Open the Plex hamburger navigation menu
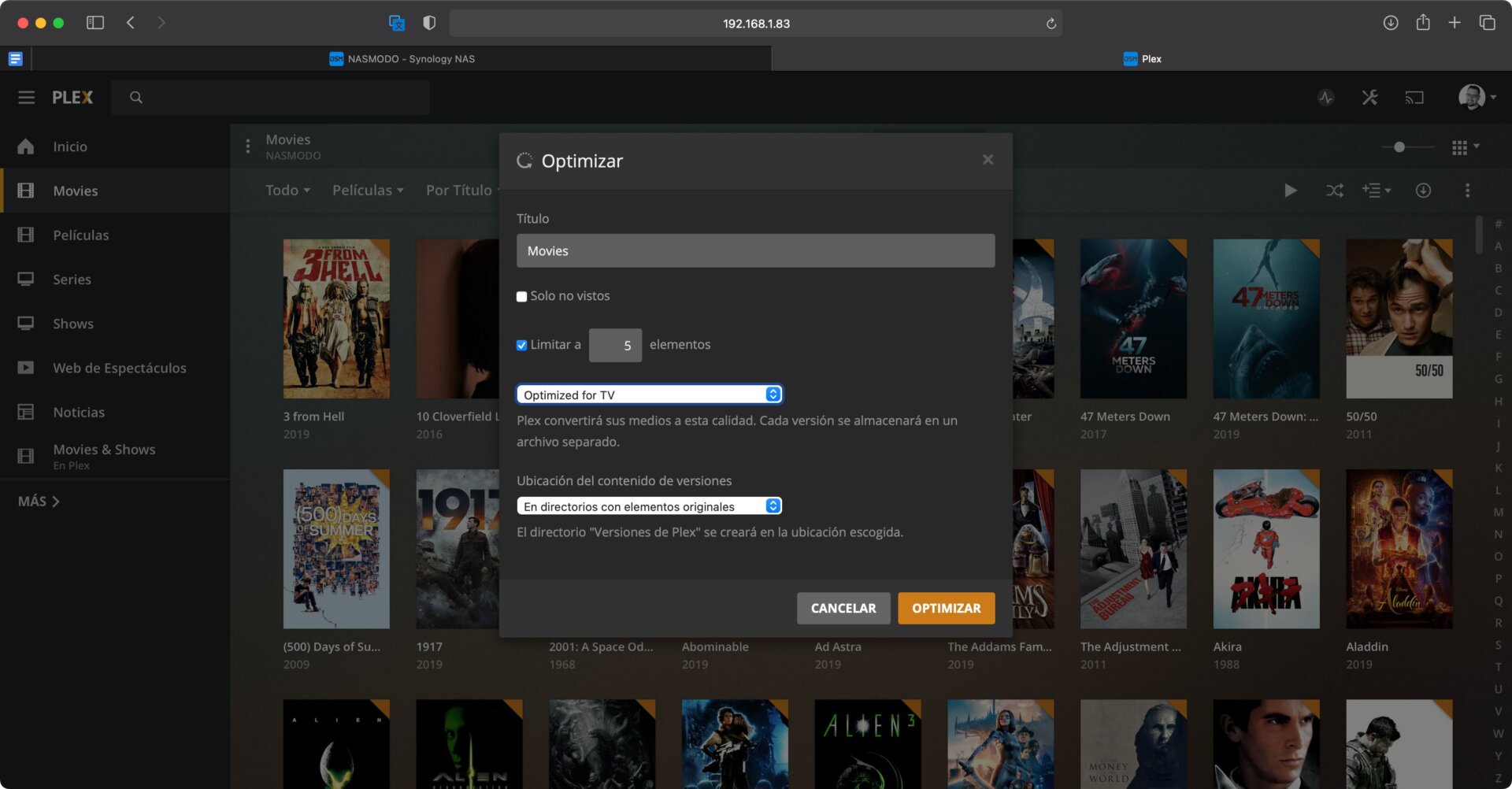Image resolution: width=1512 pixels, height=789 pixels. click(26, 97)
